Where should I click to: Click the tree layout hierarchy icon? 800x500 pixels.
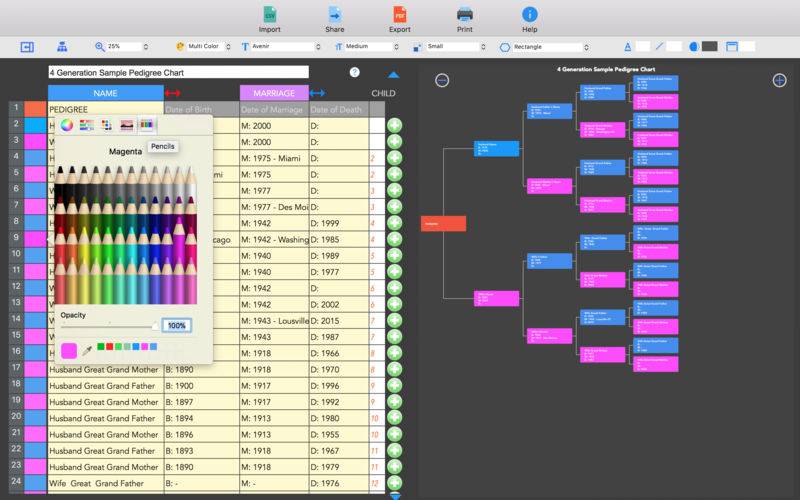pos(62,47)
